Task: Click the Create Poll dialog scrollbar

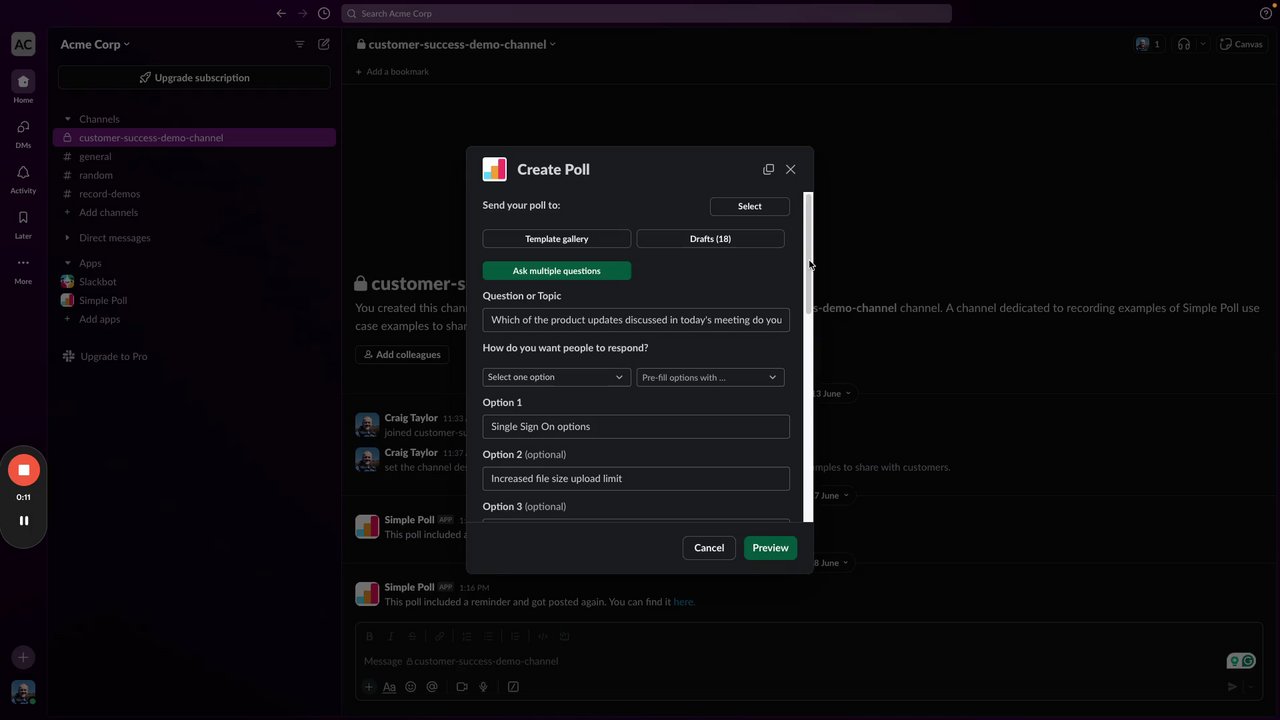Action: pos(808,255)
